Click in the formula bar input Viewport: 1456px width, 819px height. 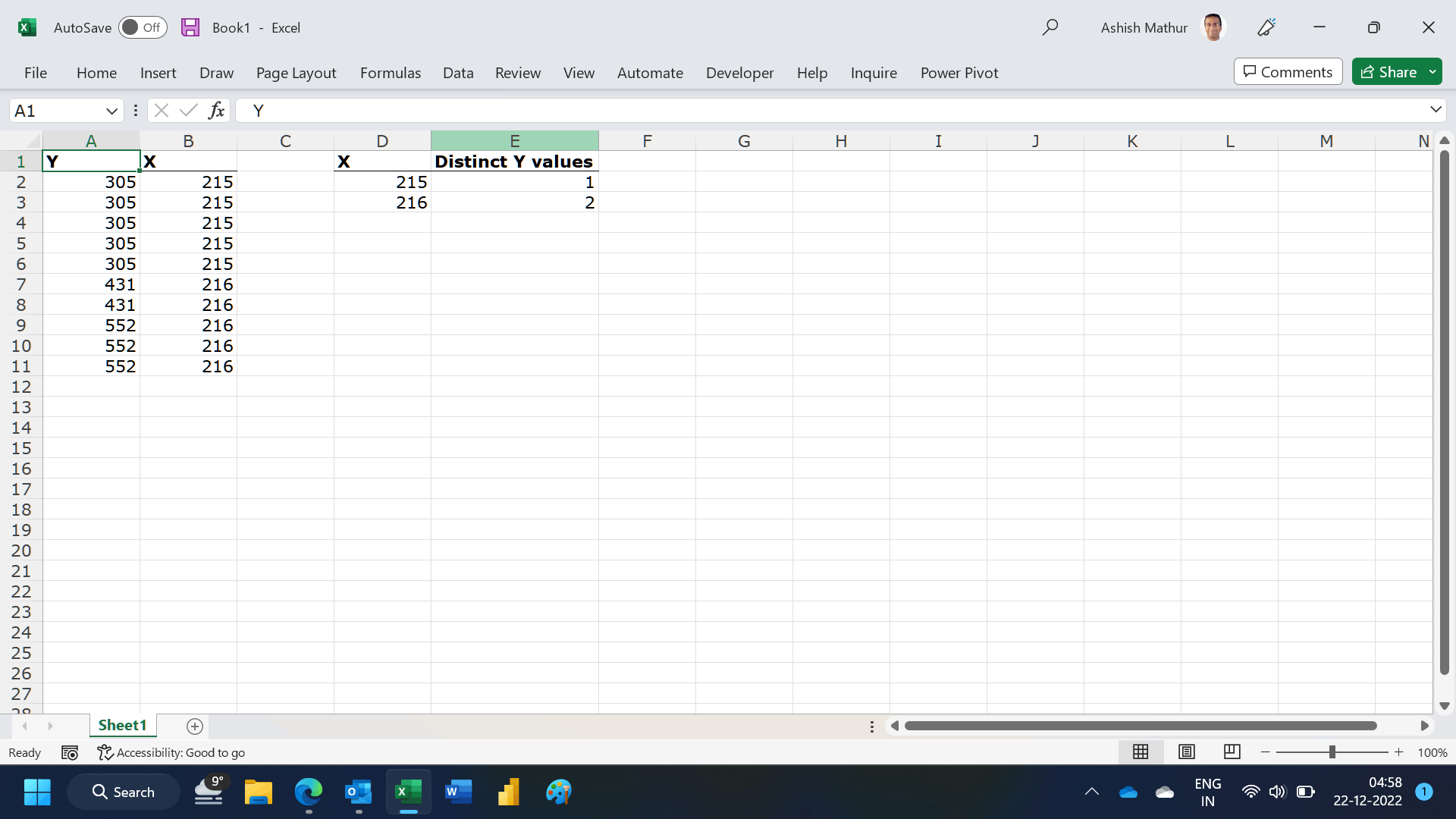[x=830, y=111]
